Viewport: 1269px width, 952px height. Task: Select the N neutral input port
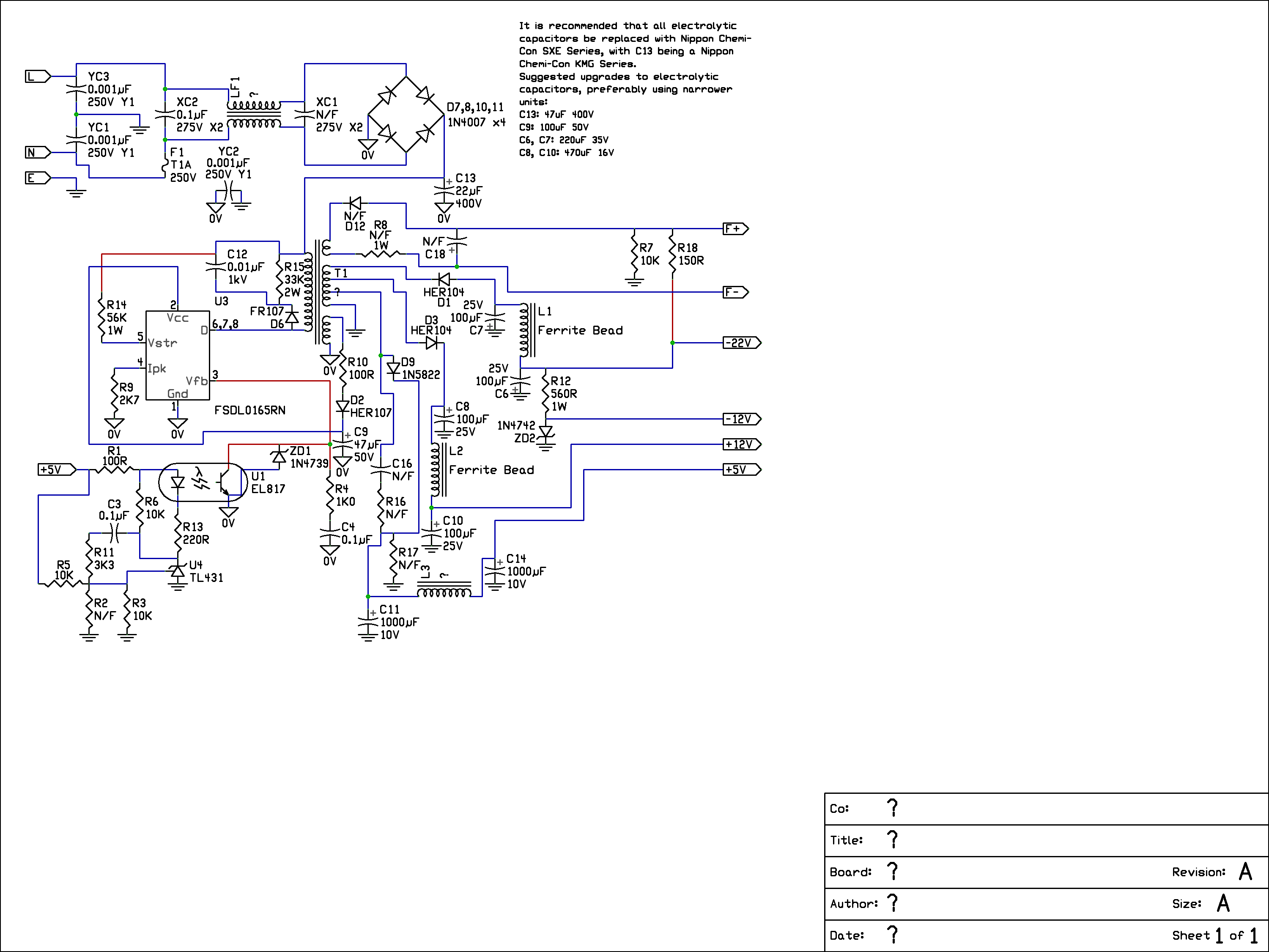pos(38,153)
